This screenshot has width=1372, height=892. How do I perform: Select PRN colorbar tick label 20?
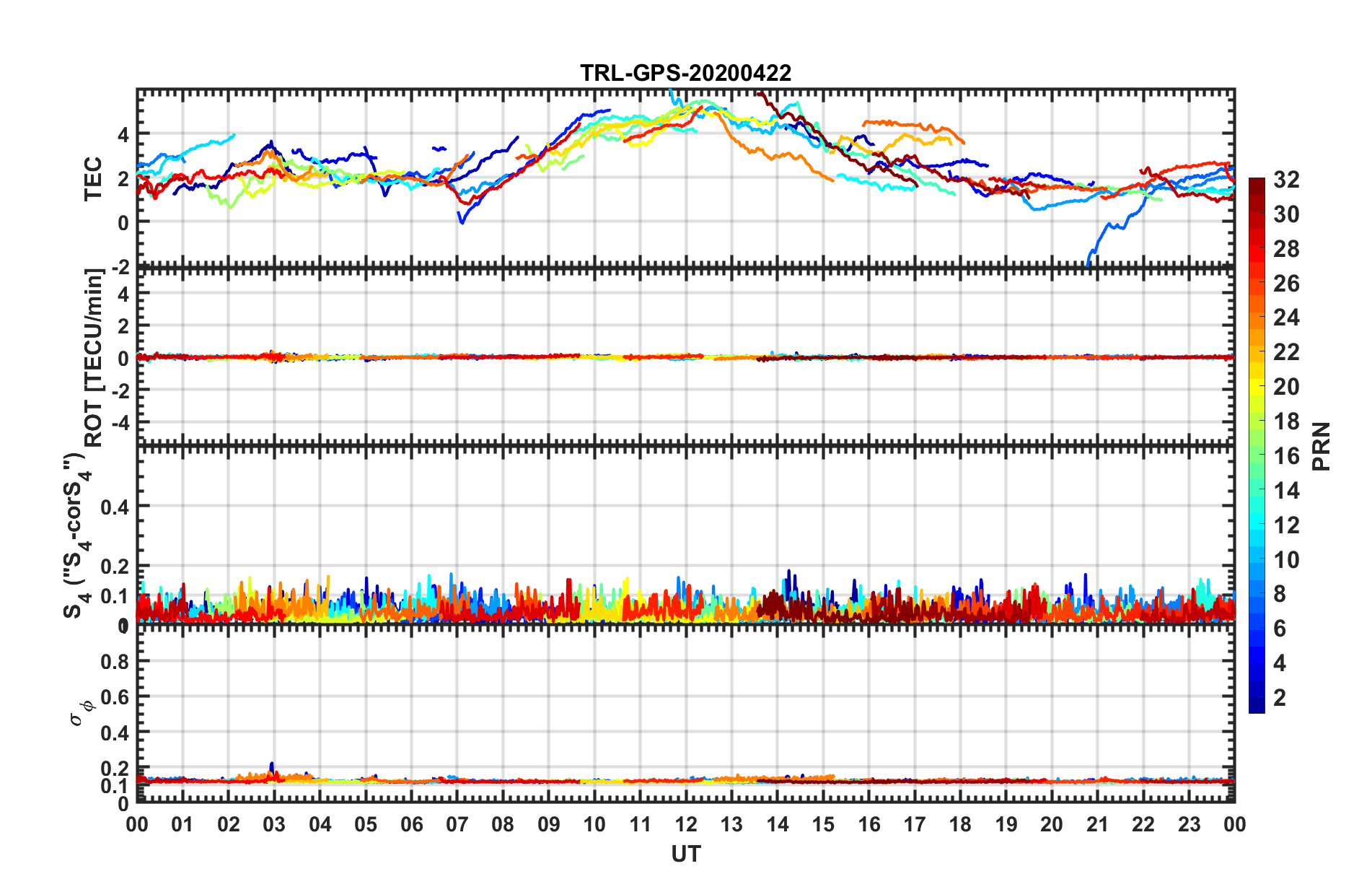point(1286,387)
